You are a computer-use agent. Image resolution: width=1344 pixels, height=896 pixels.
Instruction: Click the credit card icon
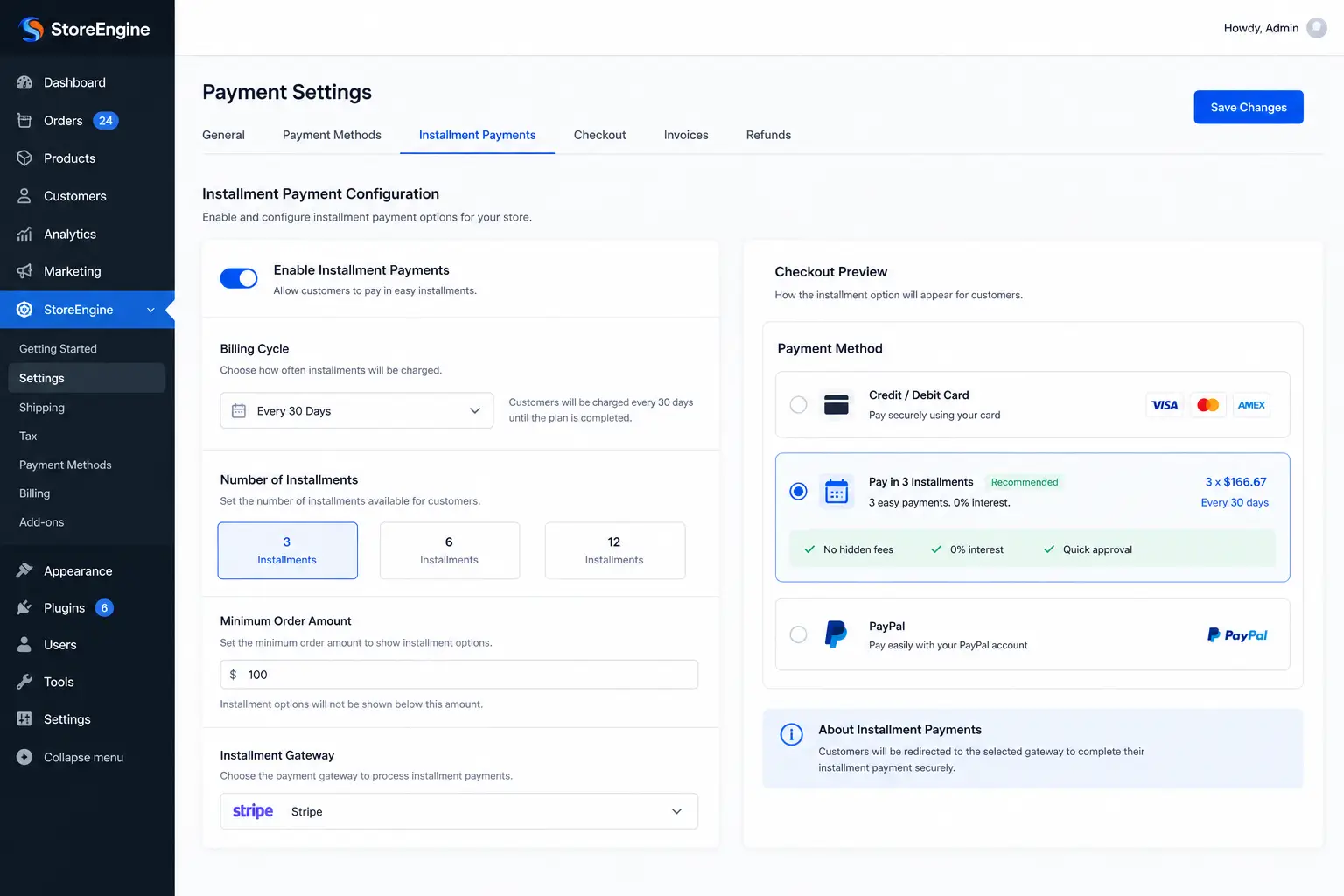point(836,404)
